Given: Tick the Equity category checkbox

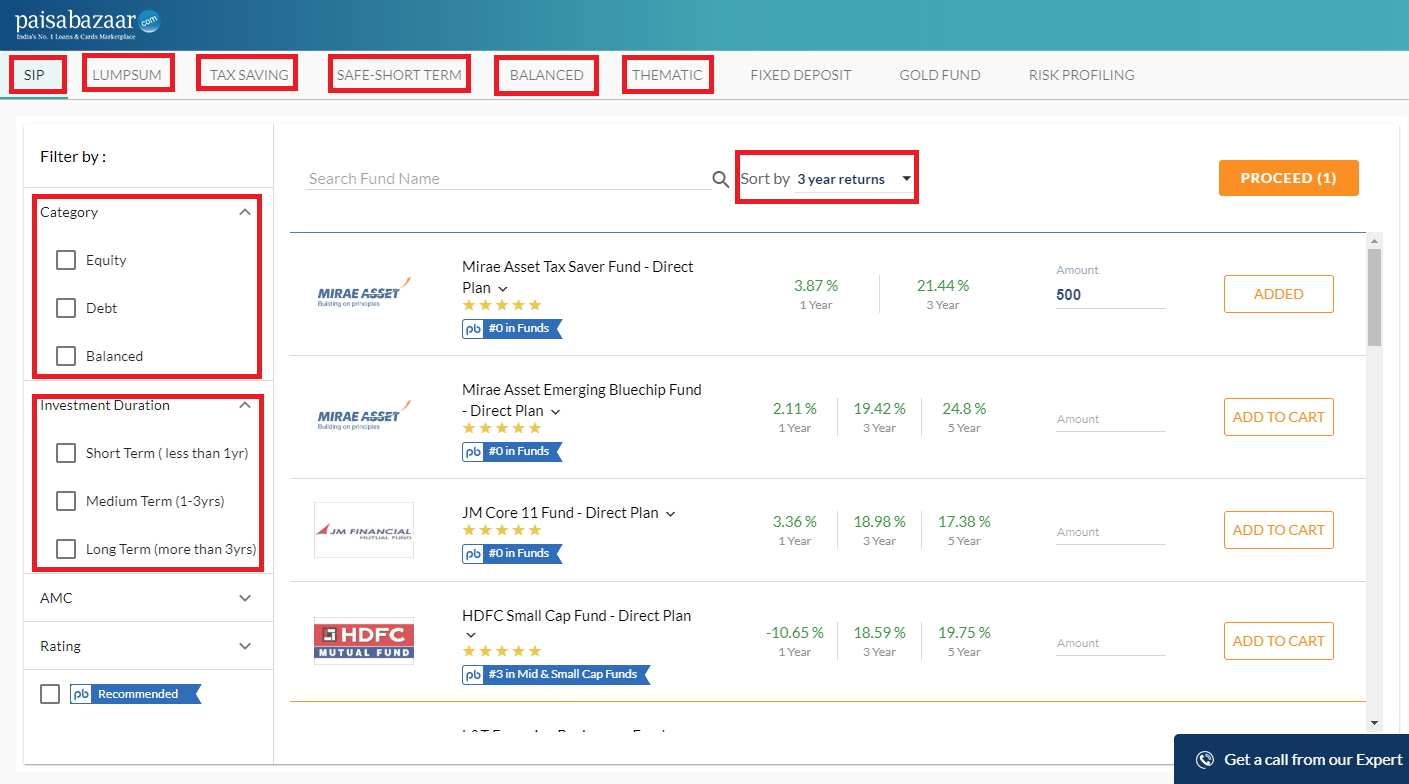Looking at the screenshot, I should tap(66, 260).
